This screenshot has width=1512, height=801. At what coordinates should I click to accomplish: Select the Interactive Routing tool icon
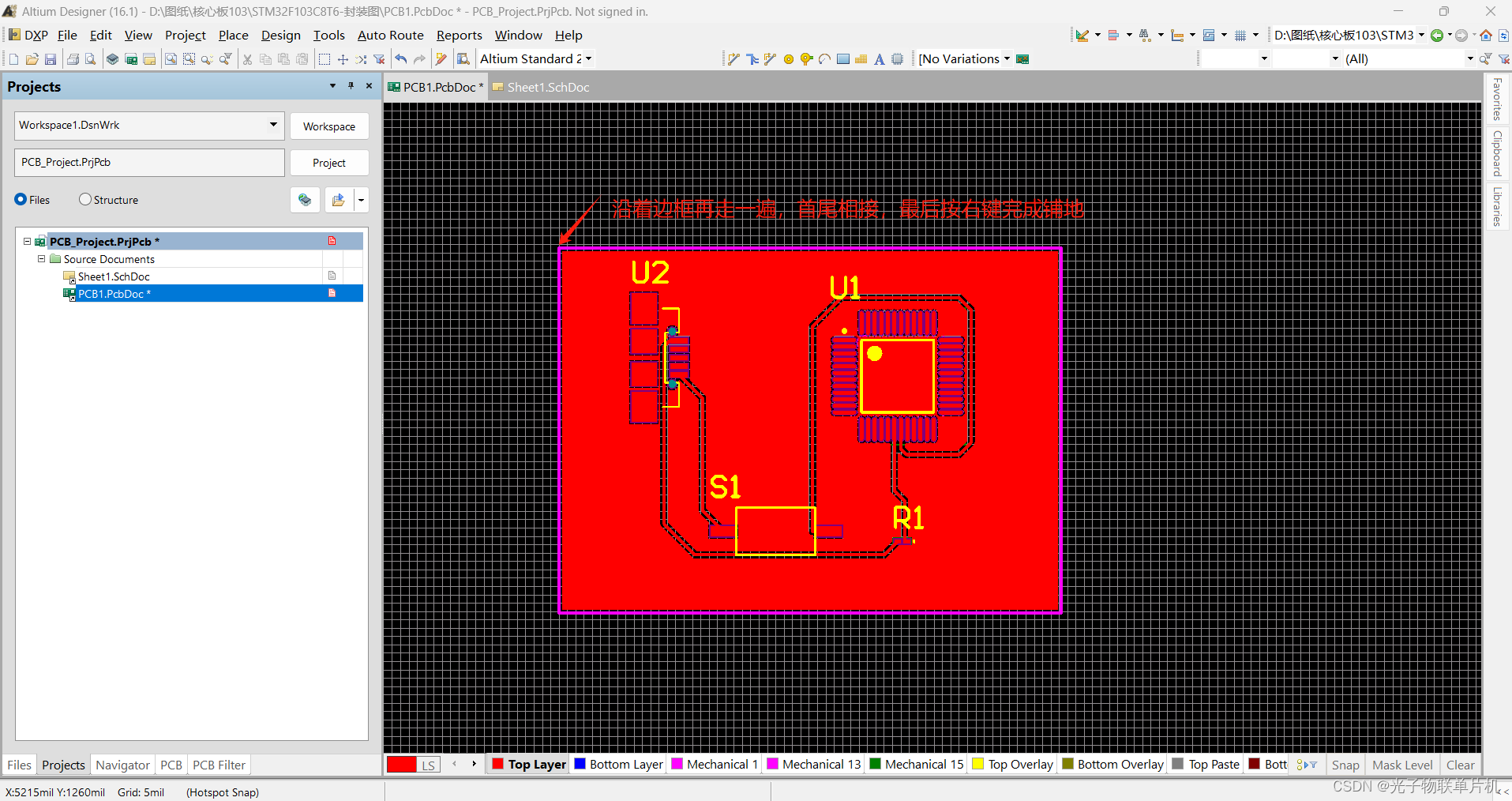pos(733,59)
